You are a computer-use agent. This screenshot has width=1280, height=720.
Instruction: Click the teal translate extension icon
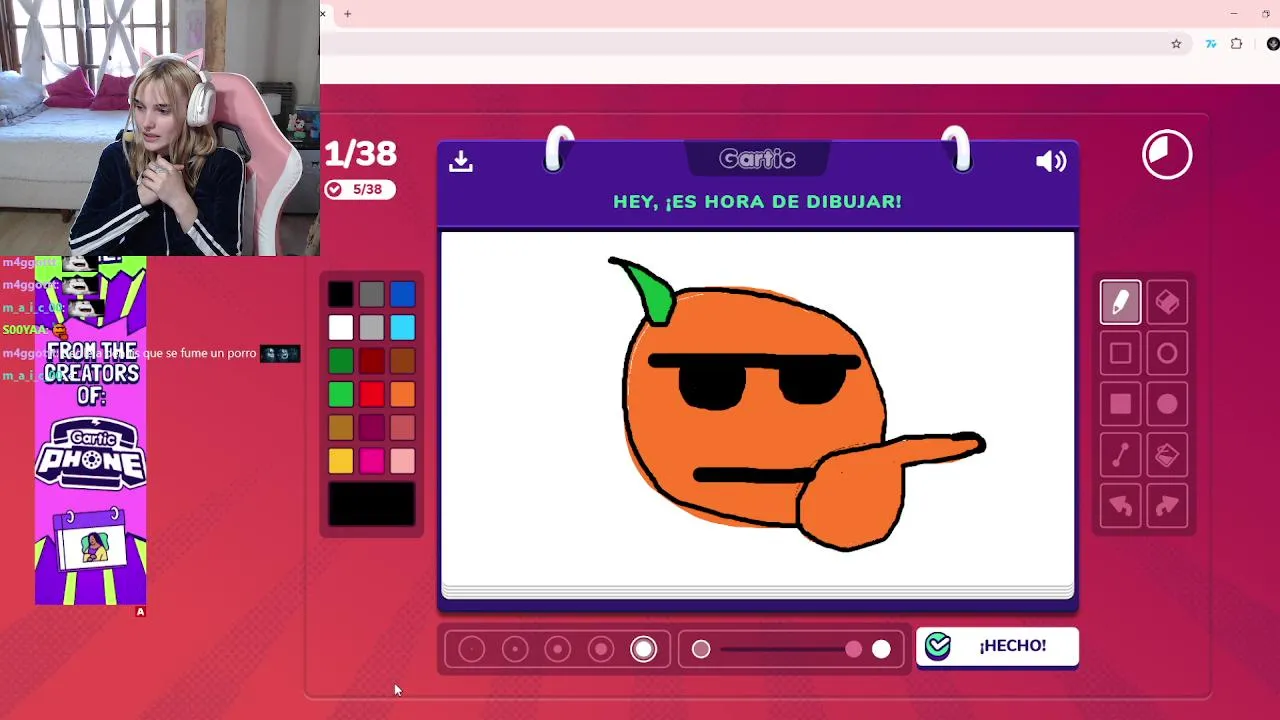1211,44
